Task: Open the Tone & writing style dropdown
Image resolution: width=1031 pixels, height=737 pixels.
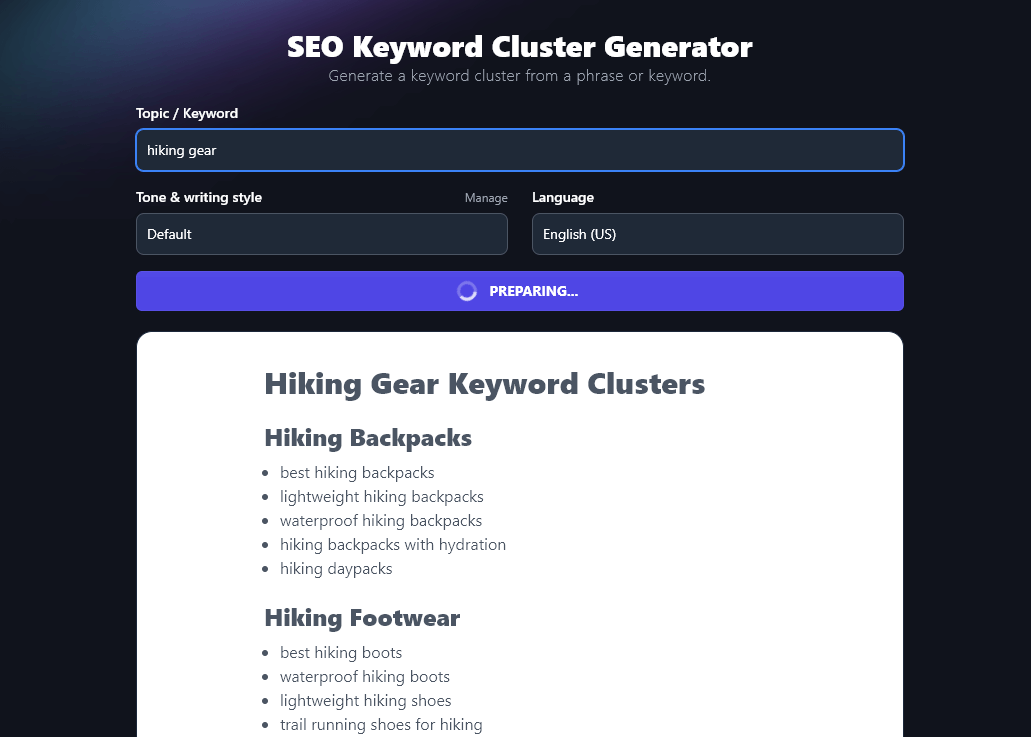Action: (321, 234)
